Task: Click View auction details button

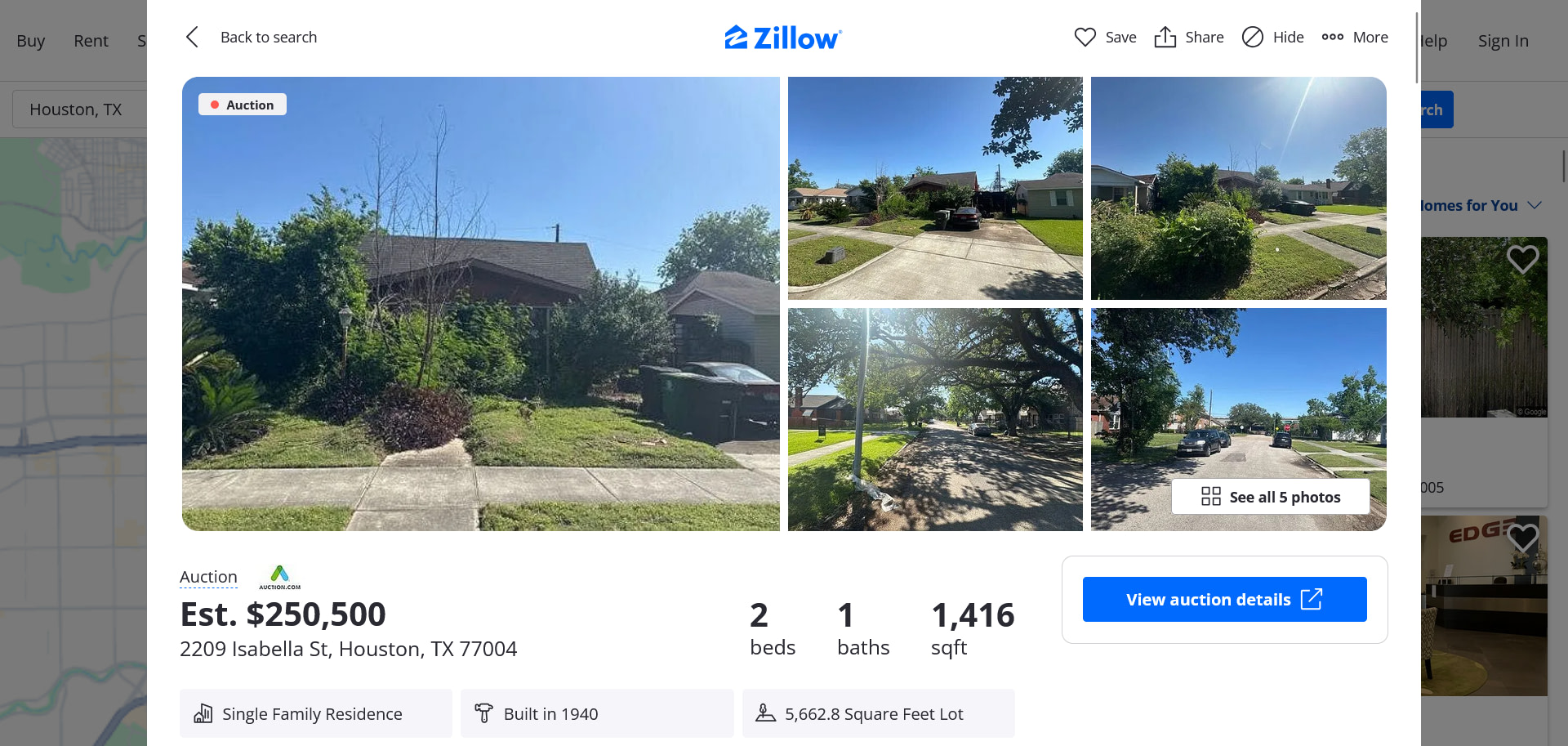Action: pos(1224,599)
